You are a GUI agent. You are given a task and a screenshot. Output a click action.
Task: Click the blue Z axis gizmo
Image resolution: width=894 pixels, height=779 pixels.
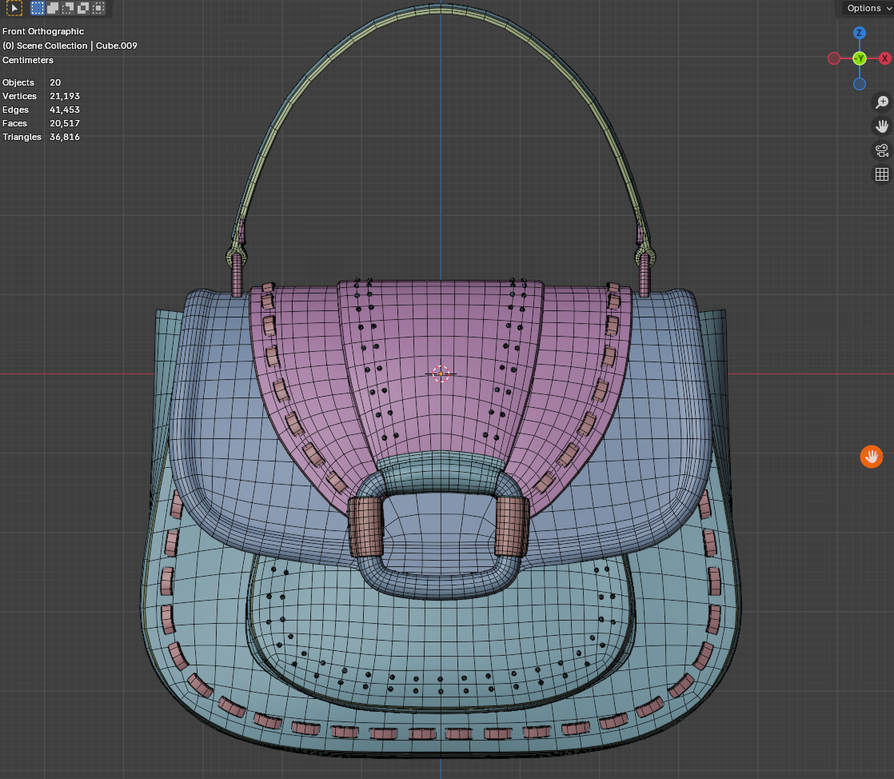pyautogui.click(x=859, y=33)
